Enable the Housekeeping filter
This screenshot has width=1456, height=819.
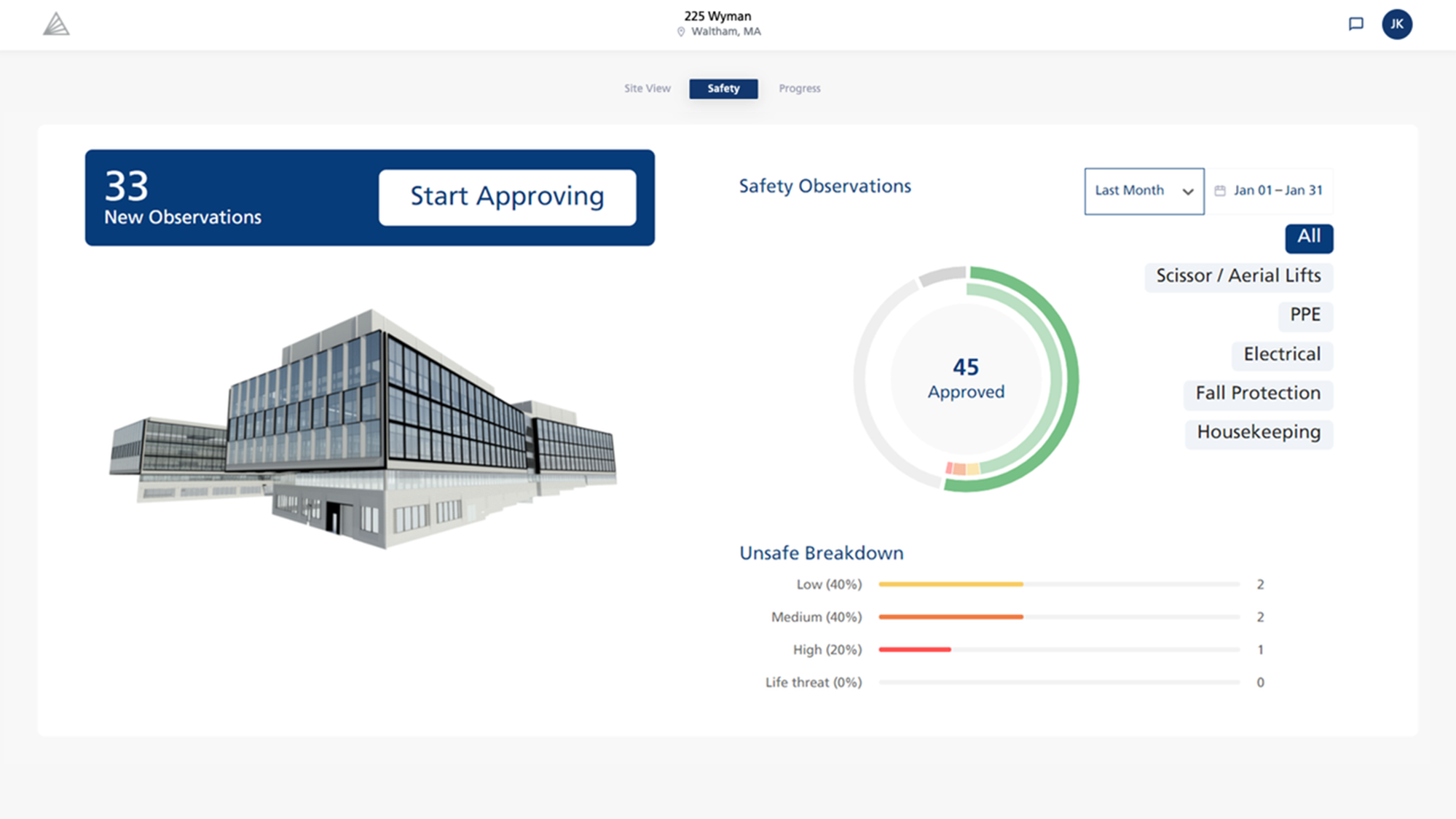coord(1258,433)
